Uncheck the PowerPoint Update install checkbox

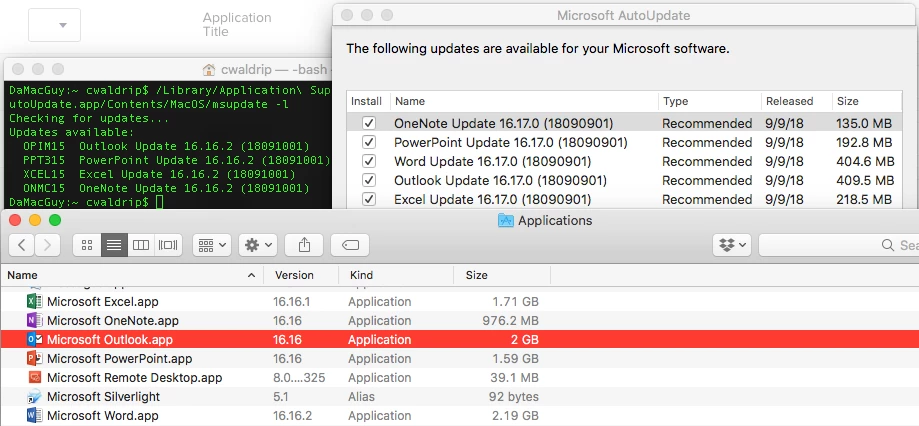[369, 142]
